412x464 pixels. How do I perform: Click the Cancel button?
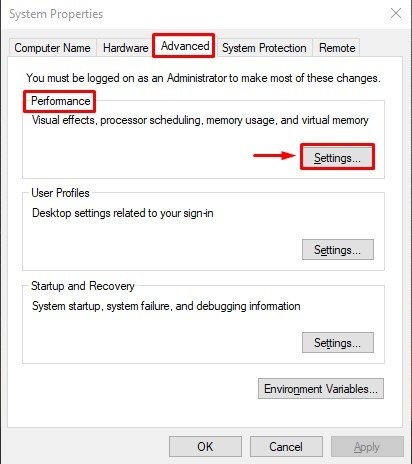pos(286,447)
